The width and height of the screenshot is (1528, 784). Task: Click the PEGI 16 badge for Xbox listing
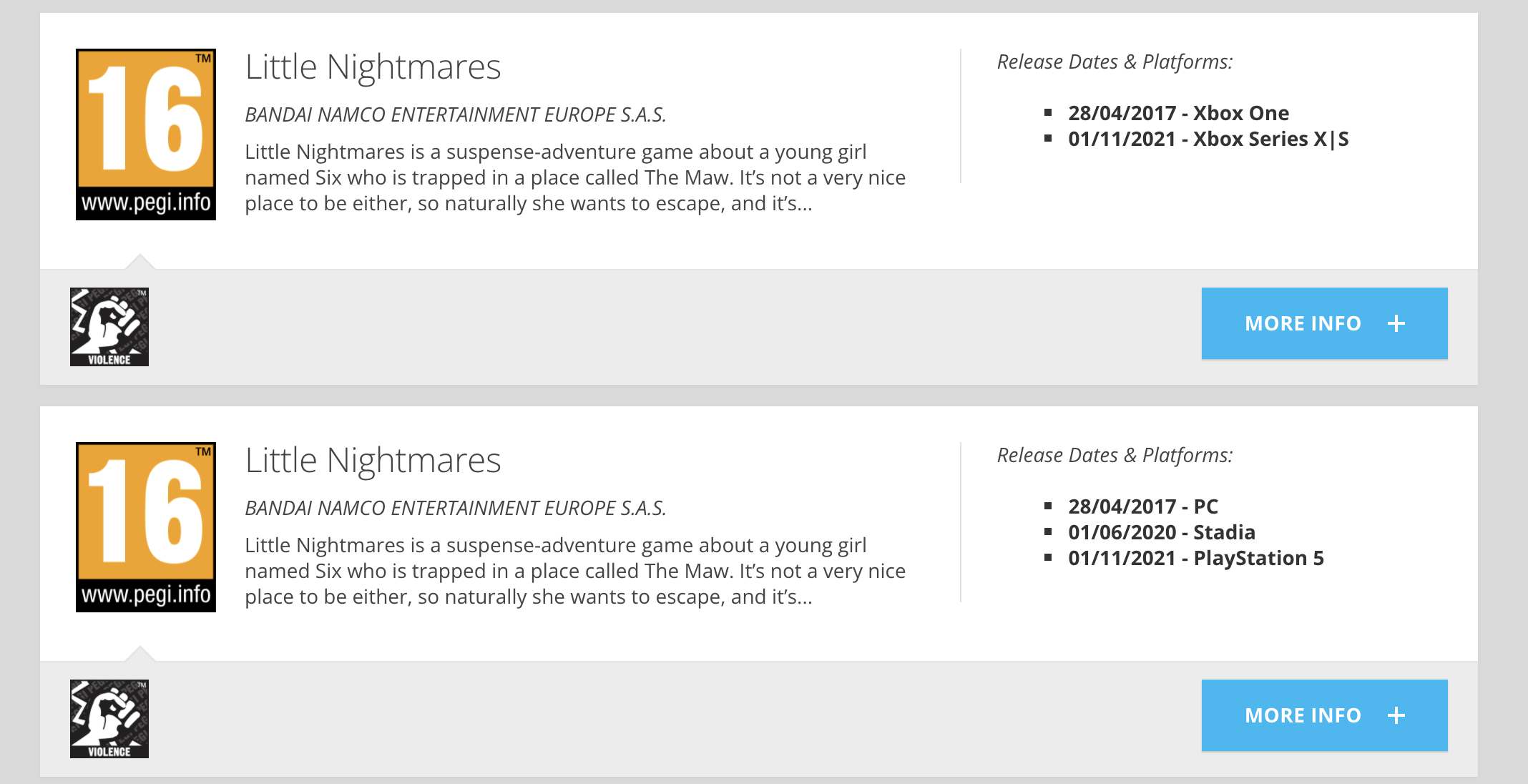click(146, 134)
